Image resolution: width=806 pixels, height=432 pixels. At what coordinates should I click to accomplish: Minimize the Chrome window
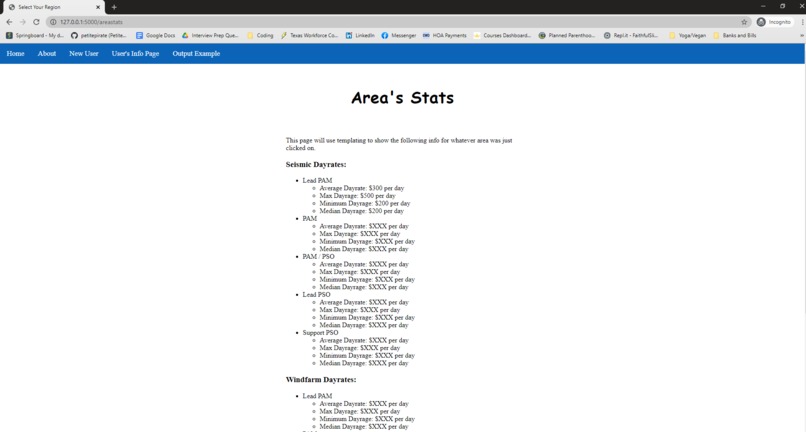pos(763,6)
